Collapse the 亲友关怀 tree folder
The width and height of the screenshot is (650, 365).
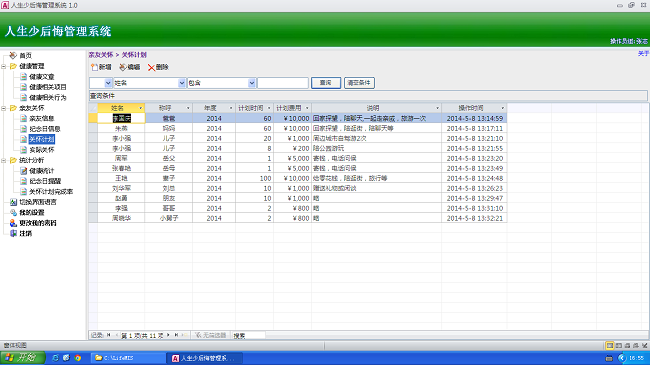3,108
